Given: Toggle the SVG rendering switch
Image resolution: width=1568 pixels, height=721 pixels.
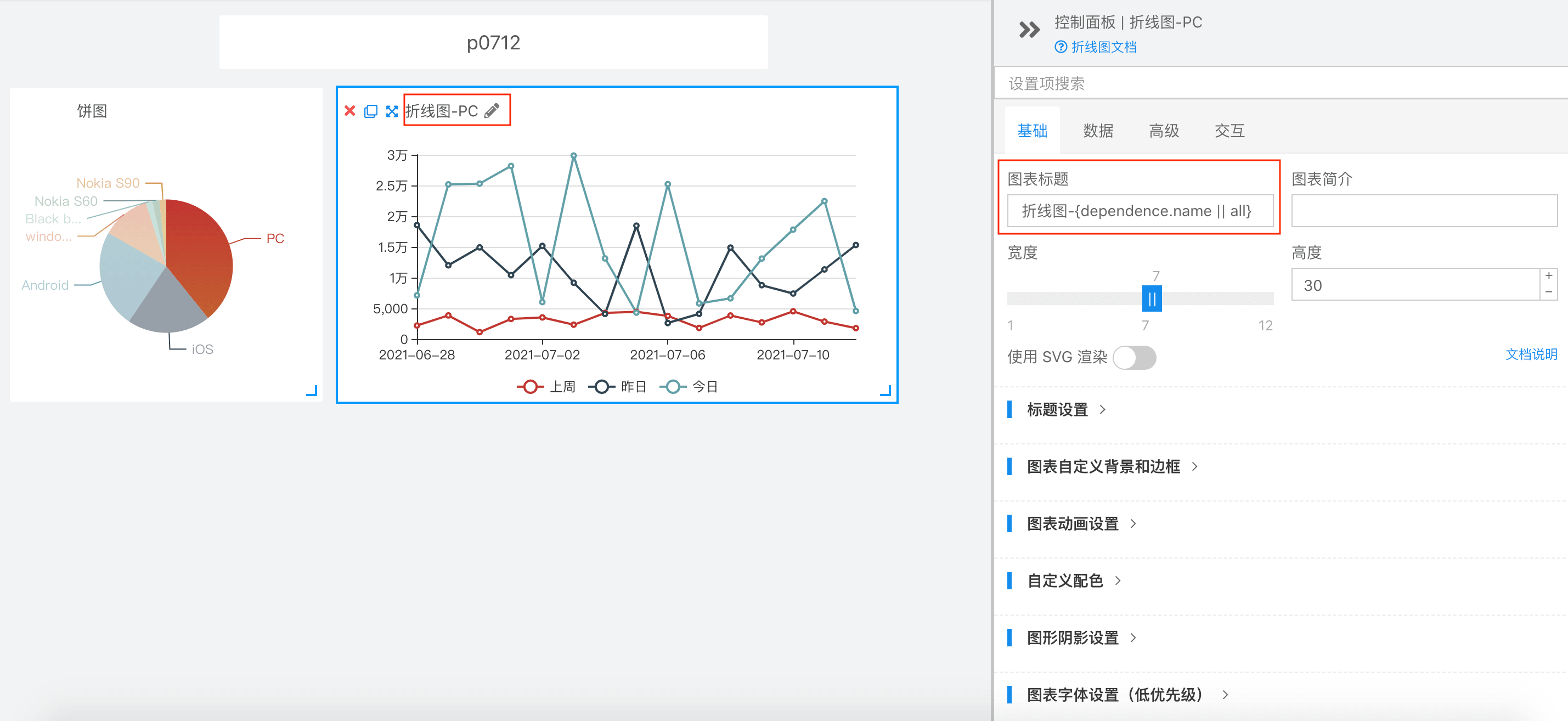Looking at the screenshot, I should pos(1134,357).
